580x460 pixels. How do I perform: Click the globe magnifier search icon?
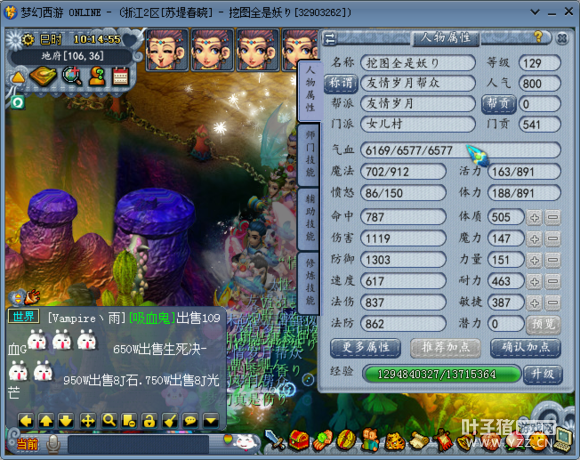point(72,76)
